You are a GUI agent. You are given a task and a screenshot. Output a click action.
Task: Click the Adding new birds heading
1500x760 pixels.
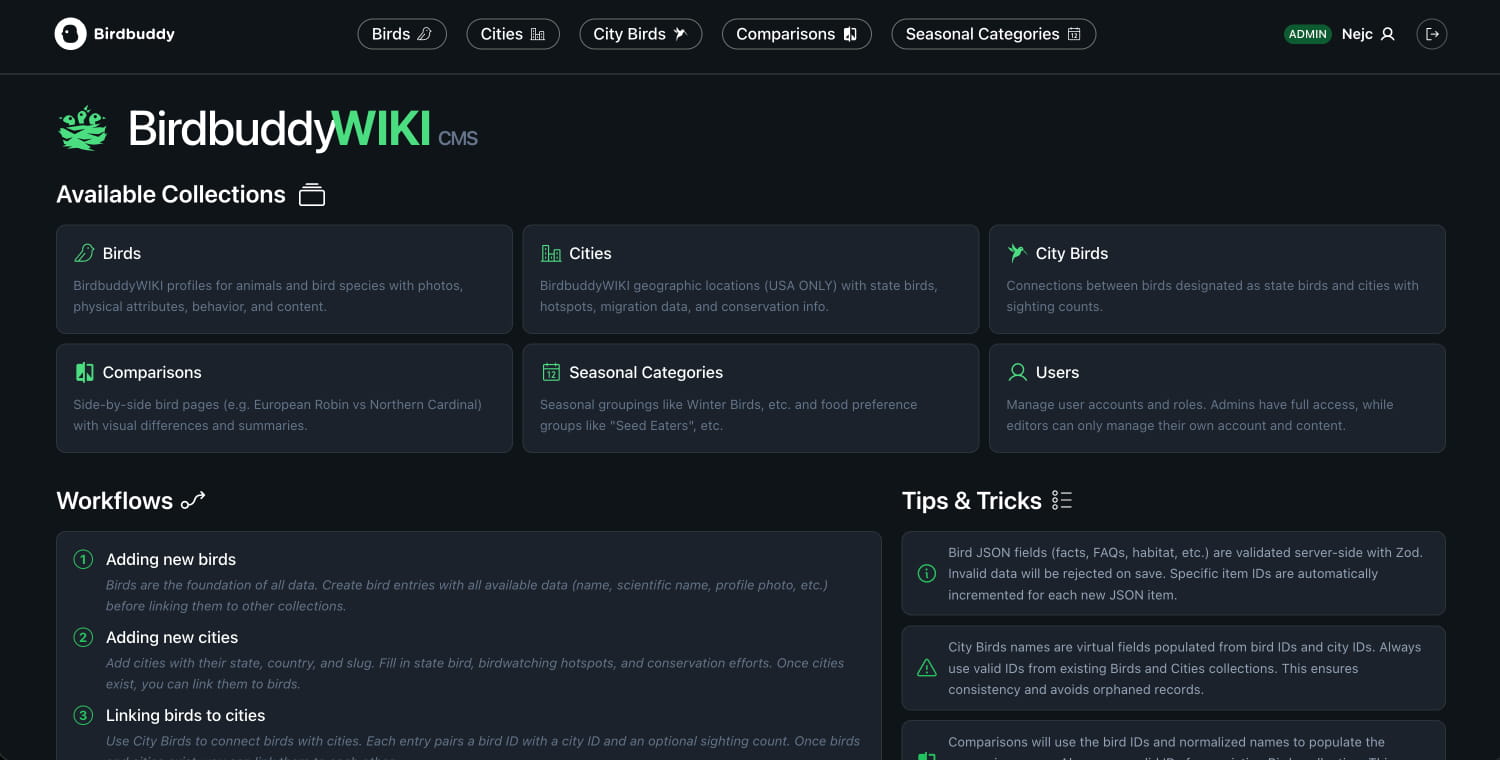pos(171,559)
